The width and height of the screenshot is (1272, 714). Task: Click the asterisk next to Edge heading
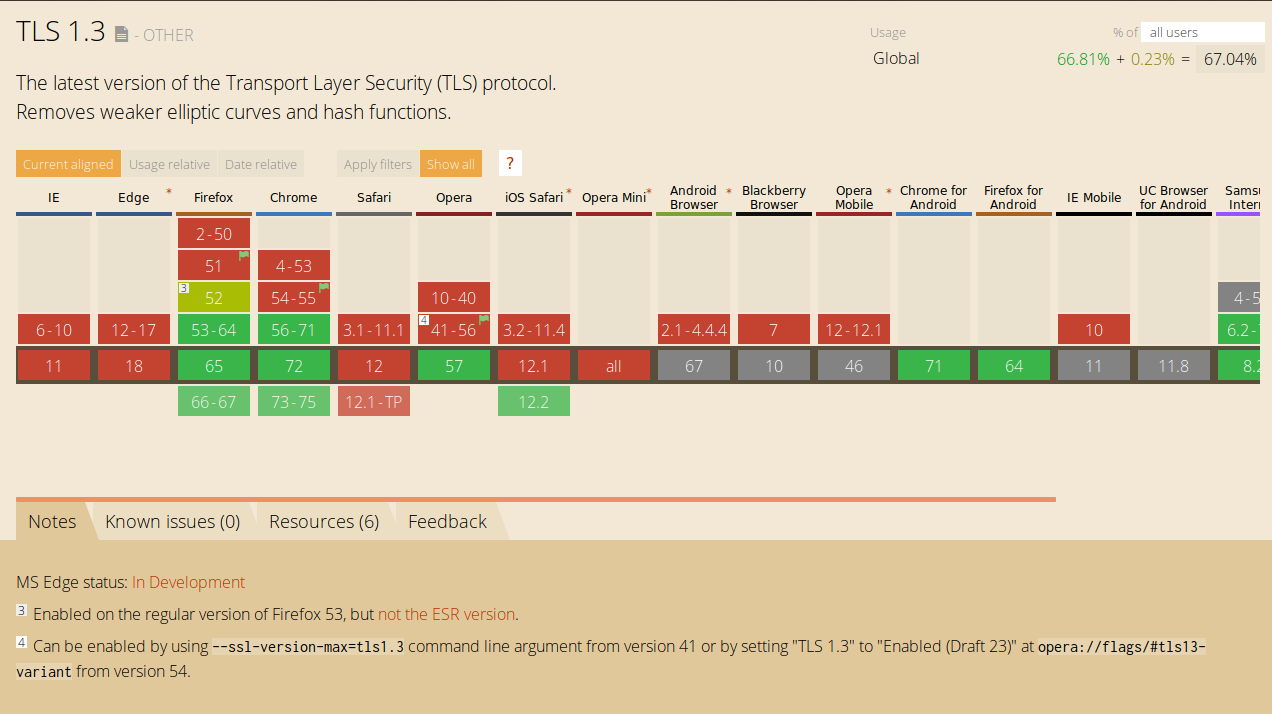[x=168, y=191]
